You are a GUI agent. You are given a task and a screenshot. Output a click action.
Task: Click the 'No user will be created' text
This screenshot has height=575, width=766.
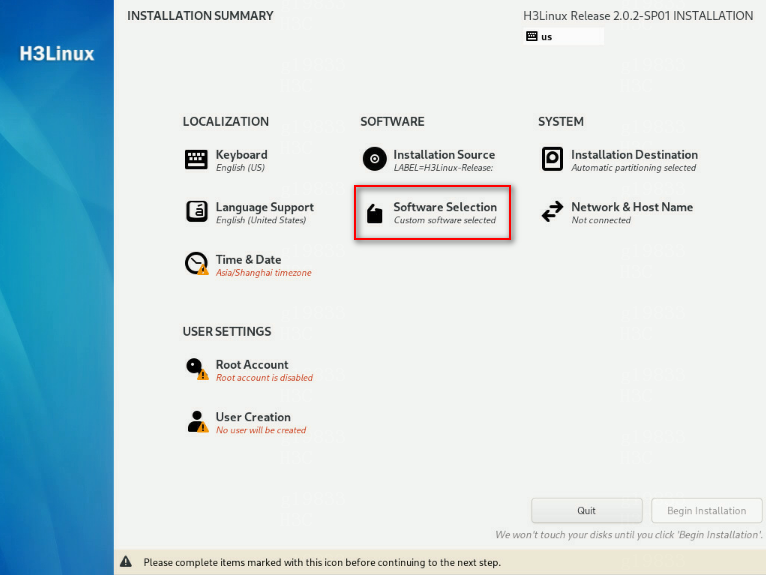coord(261,430)
